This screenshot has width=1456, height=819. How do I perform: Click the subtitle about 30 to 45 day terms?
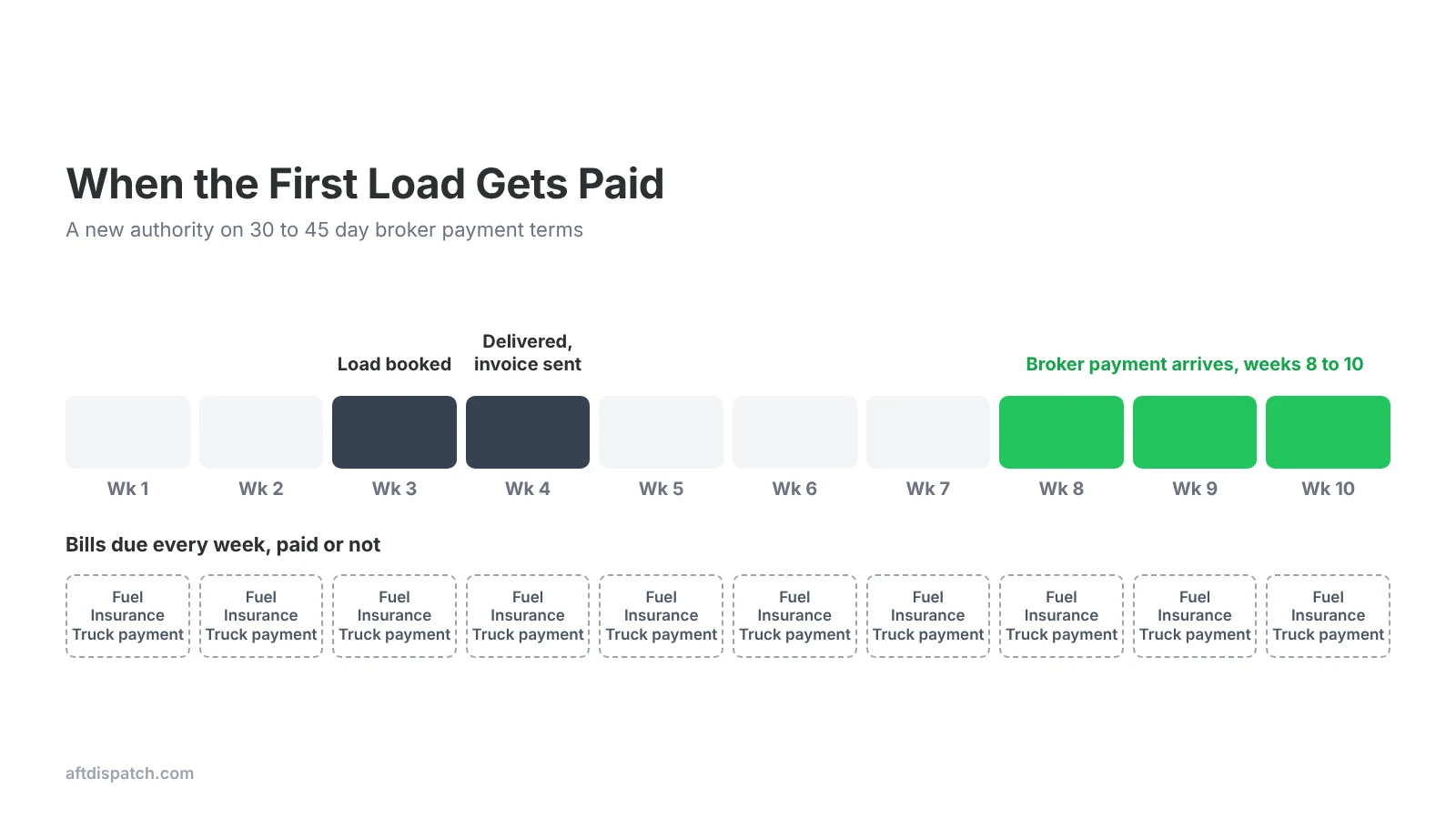(x=324, y=230)
